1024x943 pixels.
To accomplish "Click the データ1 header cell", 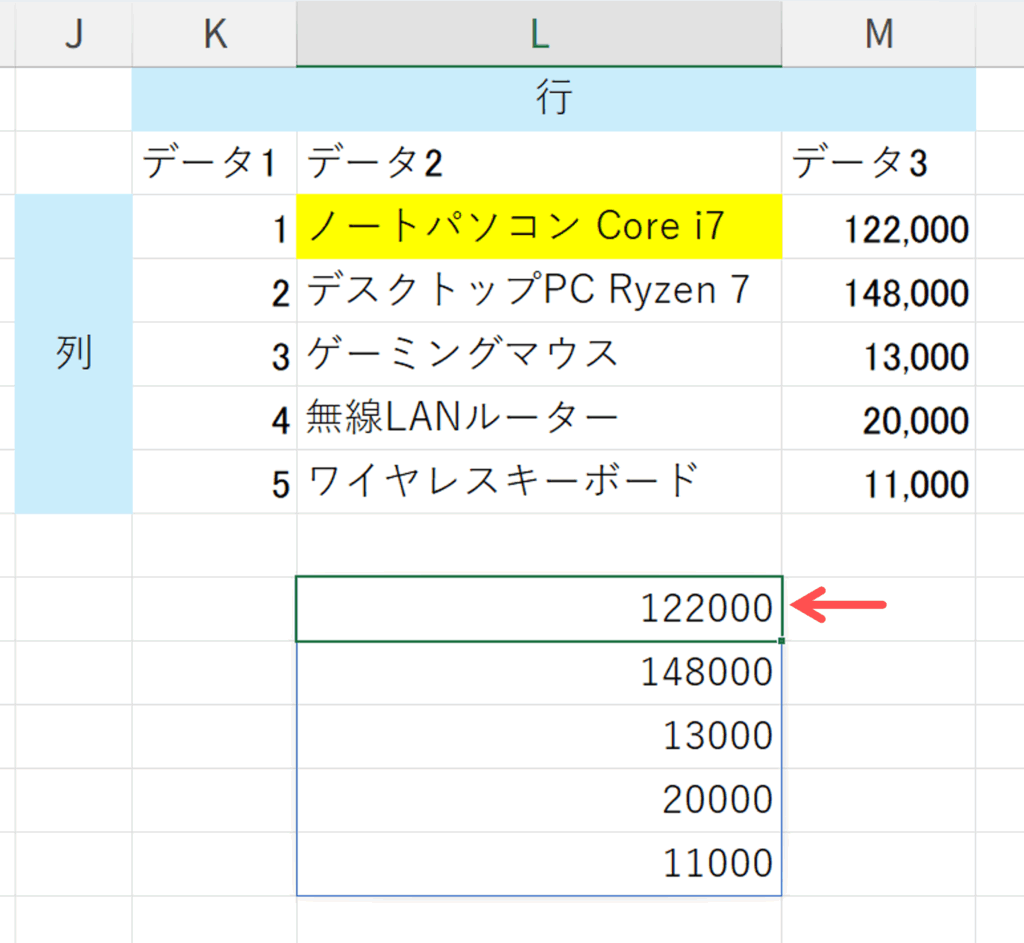I will (x=214, y=163).
